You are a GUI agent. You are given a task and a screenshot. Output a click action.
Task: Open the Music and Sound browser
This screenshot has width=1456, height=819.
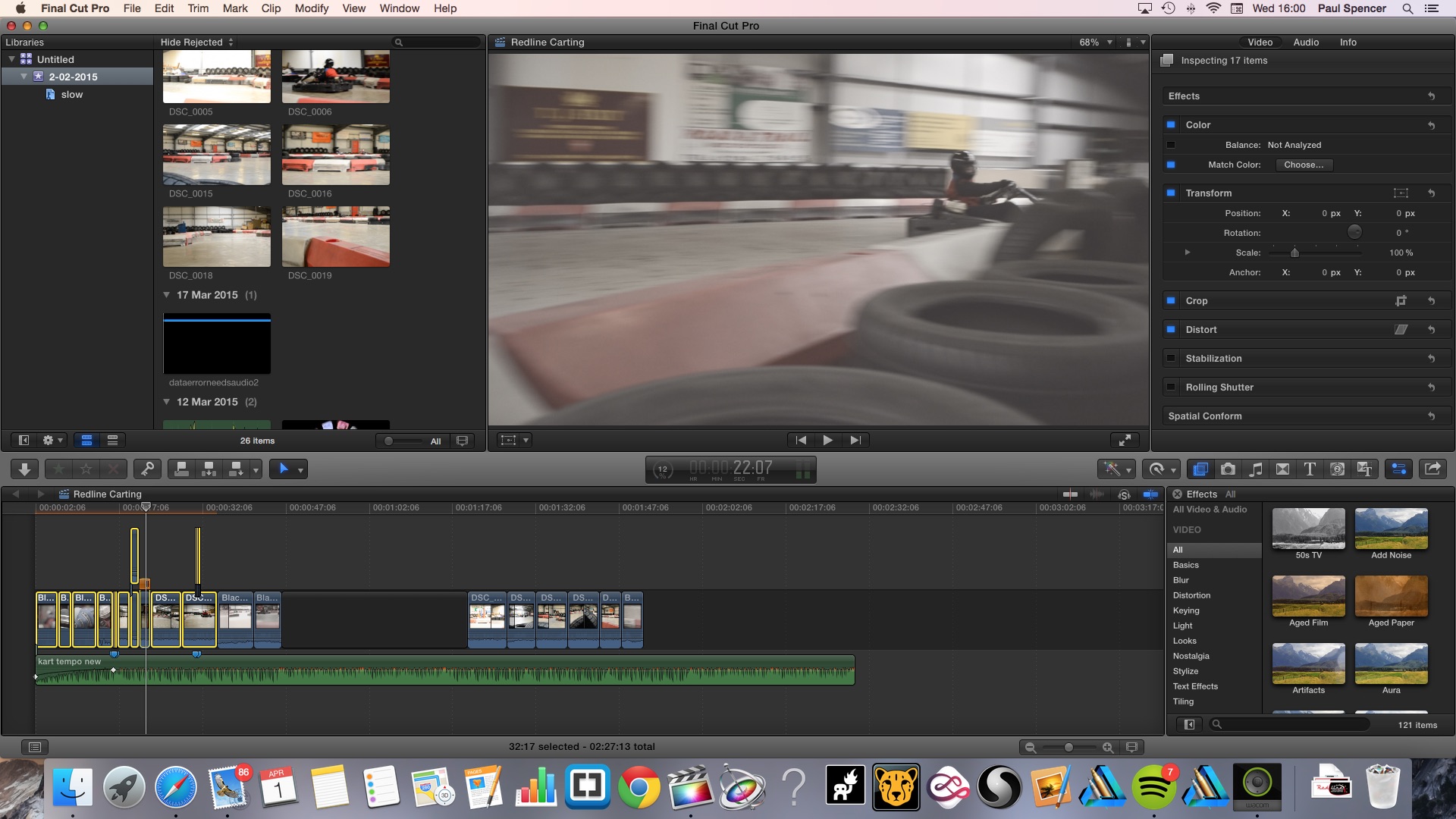click(1256, 469)
